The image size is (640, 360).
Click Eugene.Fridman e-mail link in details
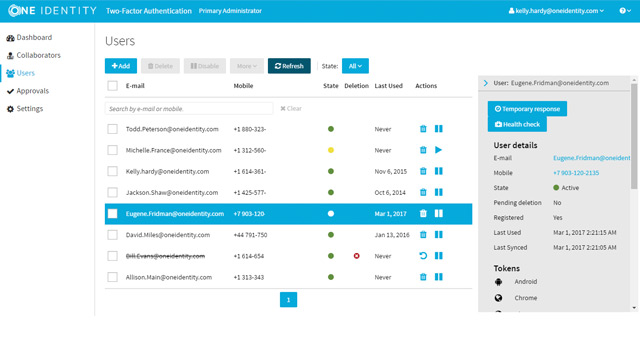point(591,158)
